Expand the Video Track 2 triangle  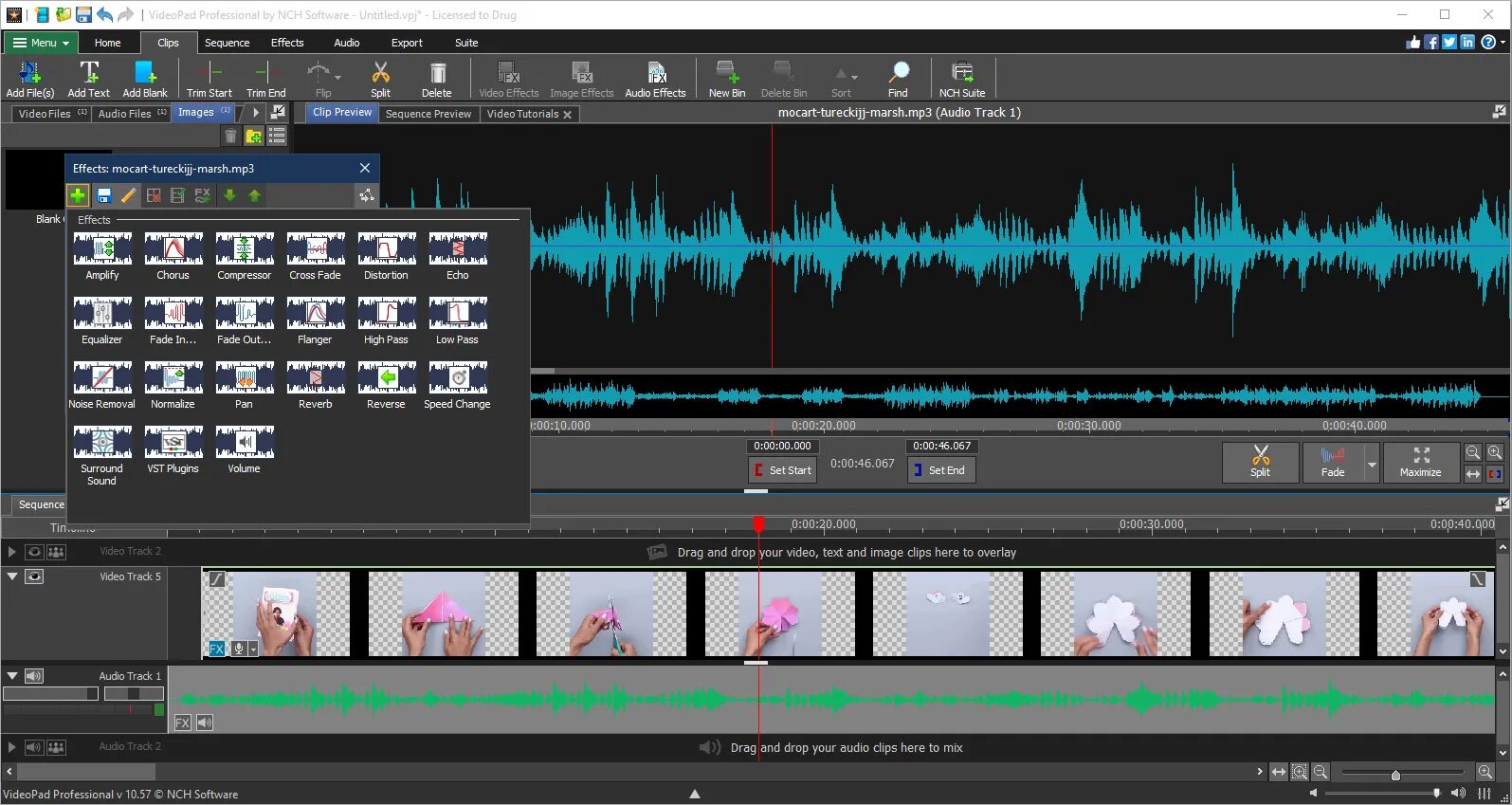click(12, 552)
